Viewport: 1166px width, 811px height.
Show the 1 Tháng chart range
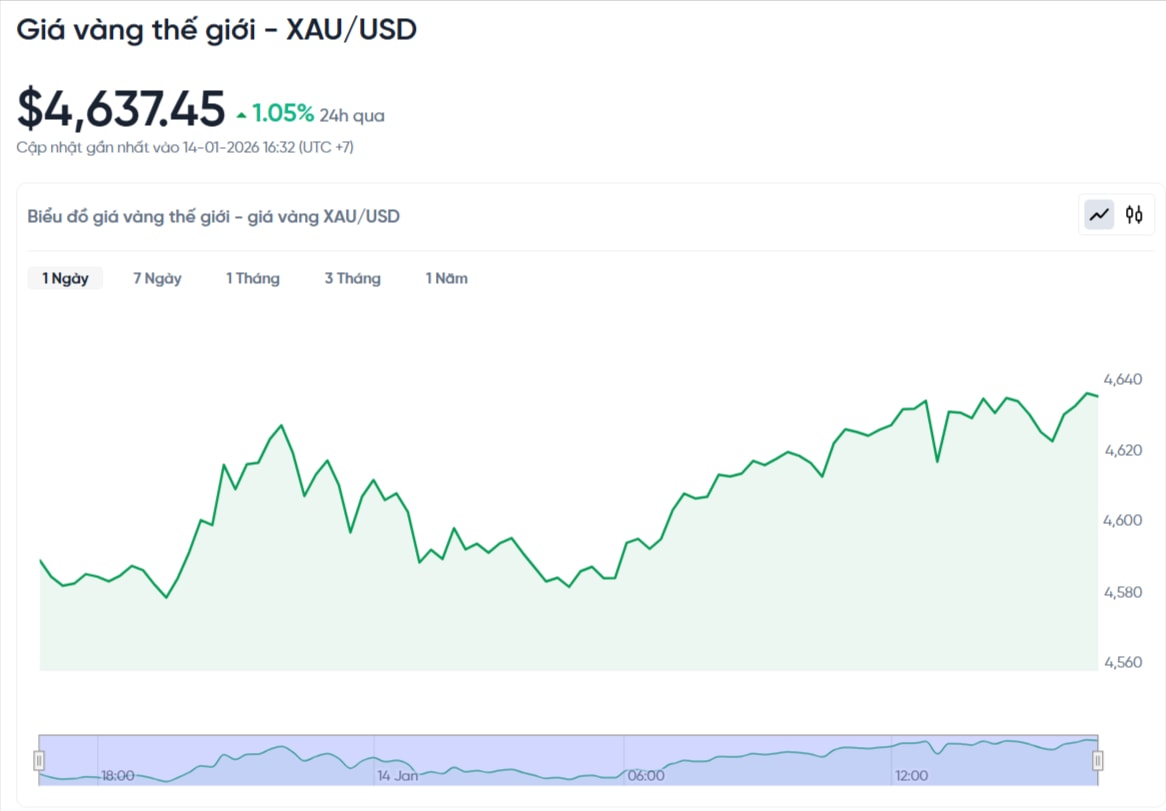coord(252,278)
